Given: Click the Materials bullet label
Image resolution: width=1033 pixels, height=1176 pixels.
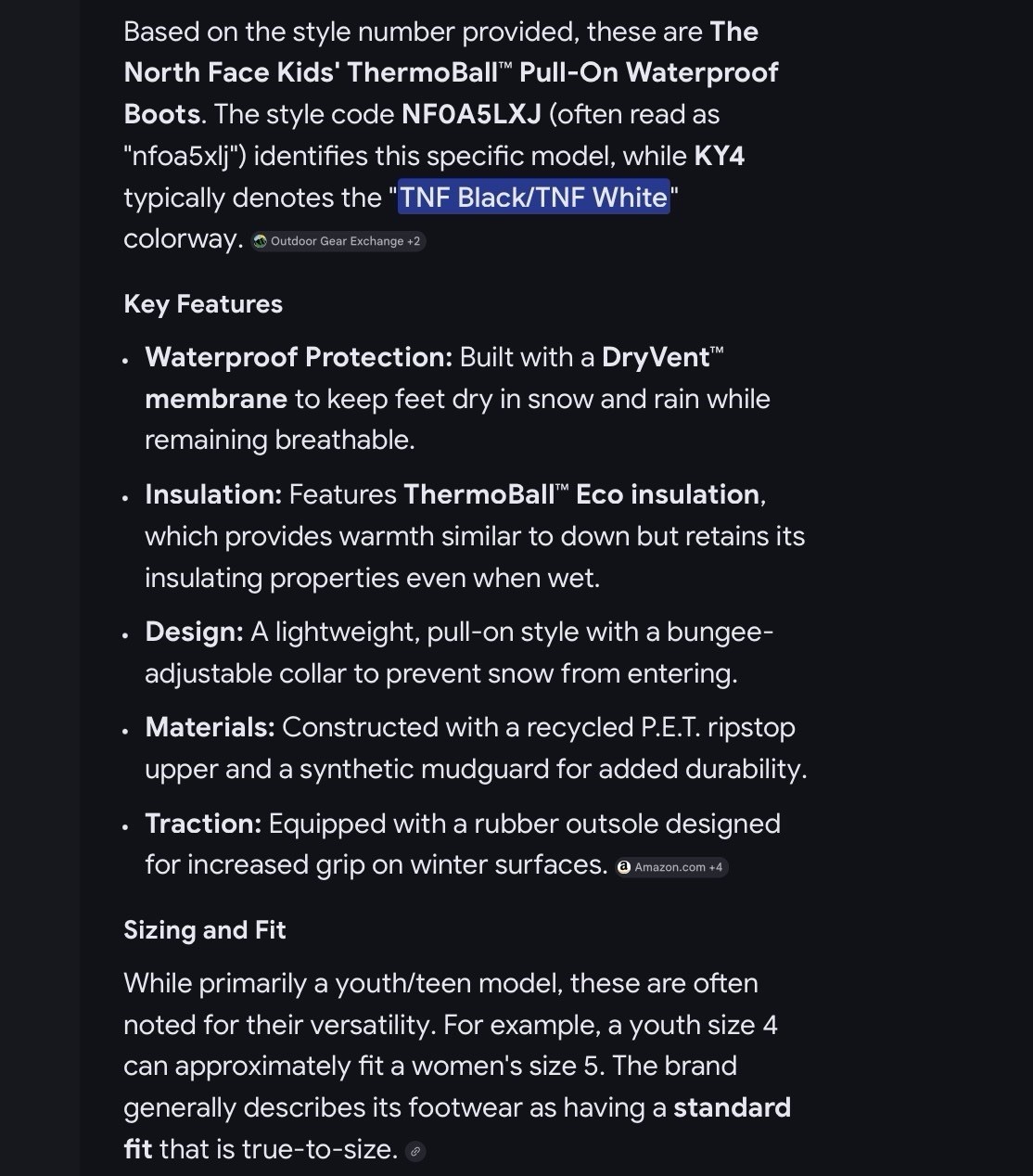Looking at the screenshot, I should point(210,727).
